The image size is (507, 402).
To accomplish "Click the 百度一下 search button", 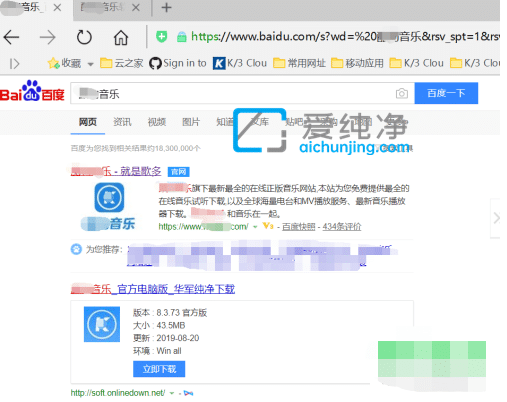I will [x=446, y=93].
